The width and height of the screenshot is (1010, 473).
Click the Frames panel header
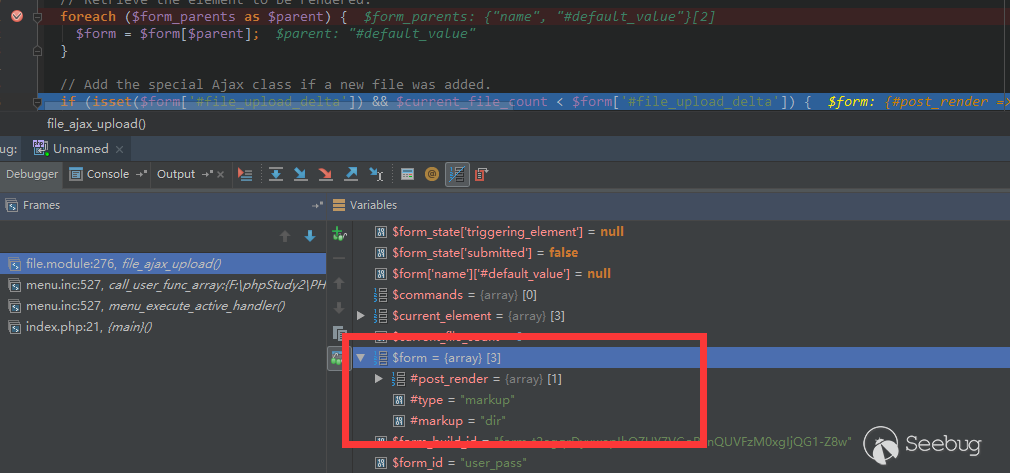163,205
